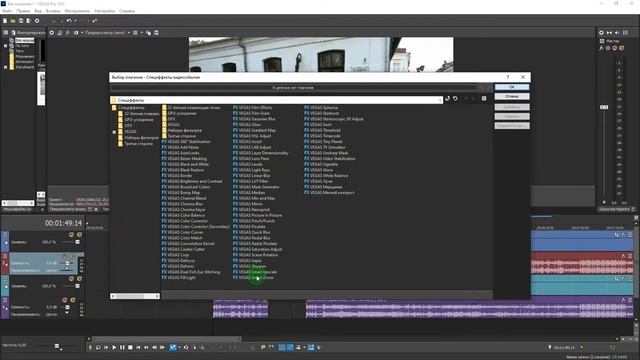Expand the Storyboard node in media tree

click(x=5, y=67)
